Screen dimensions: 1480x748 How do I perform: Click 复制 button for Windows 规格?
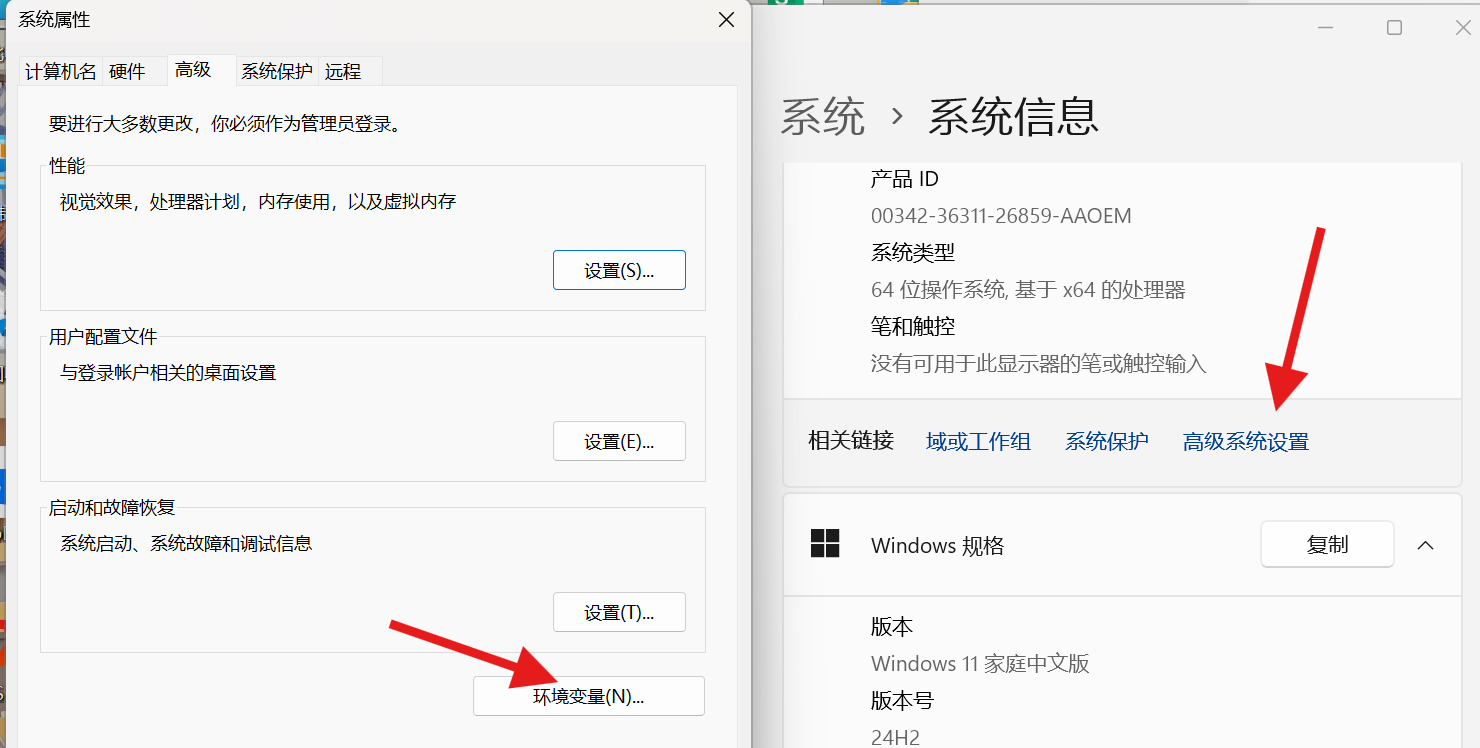coord(1327,545)
